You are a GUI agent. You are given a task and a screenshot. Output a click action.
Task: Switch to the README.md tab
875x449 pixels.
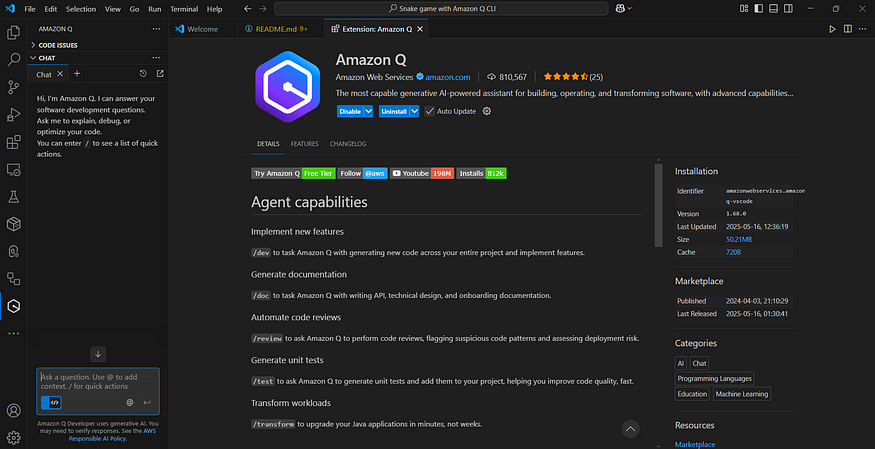[x=281, y=29]
